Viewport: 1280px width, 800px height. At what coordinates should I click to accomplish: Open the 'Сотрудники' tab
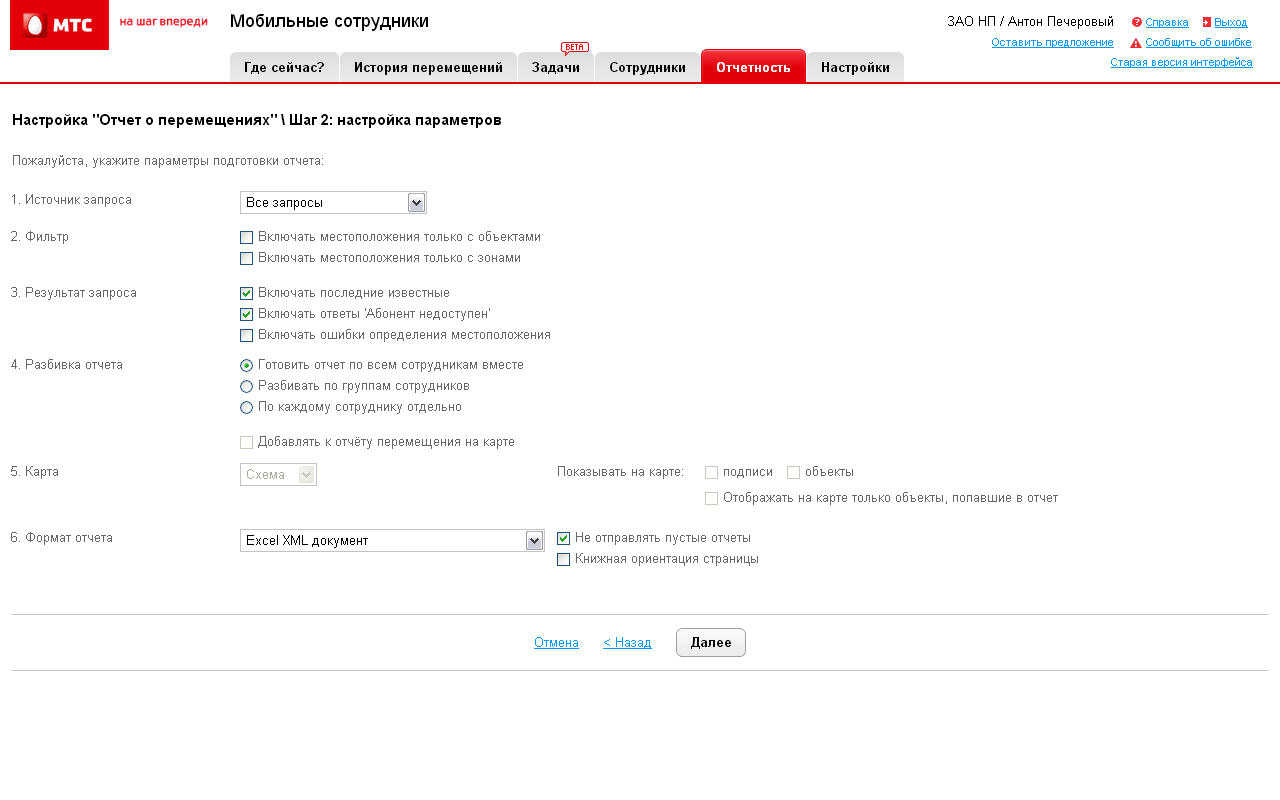coord(647,68)
